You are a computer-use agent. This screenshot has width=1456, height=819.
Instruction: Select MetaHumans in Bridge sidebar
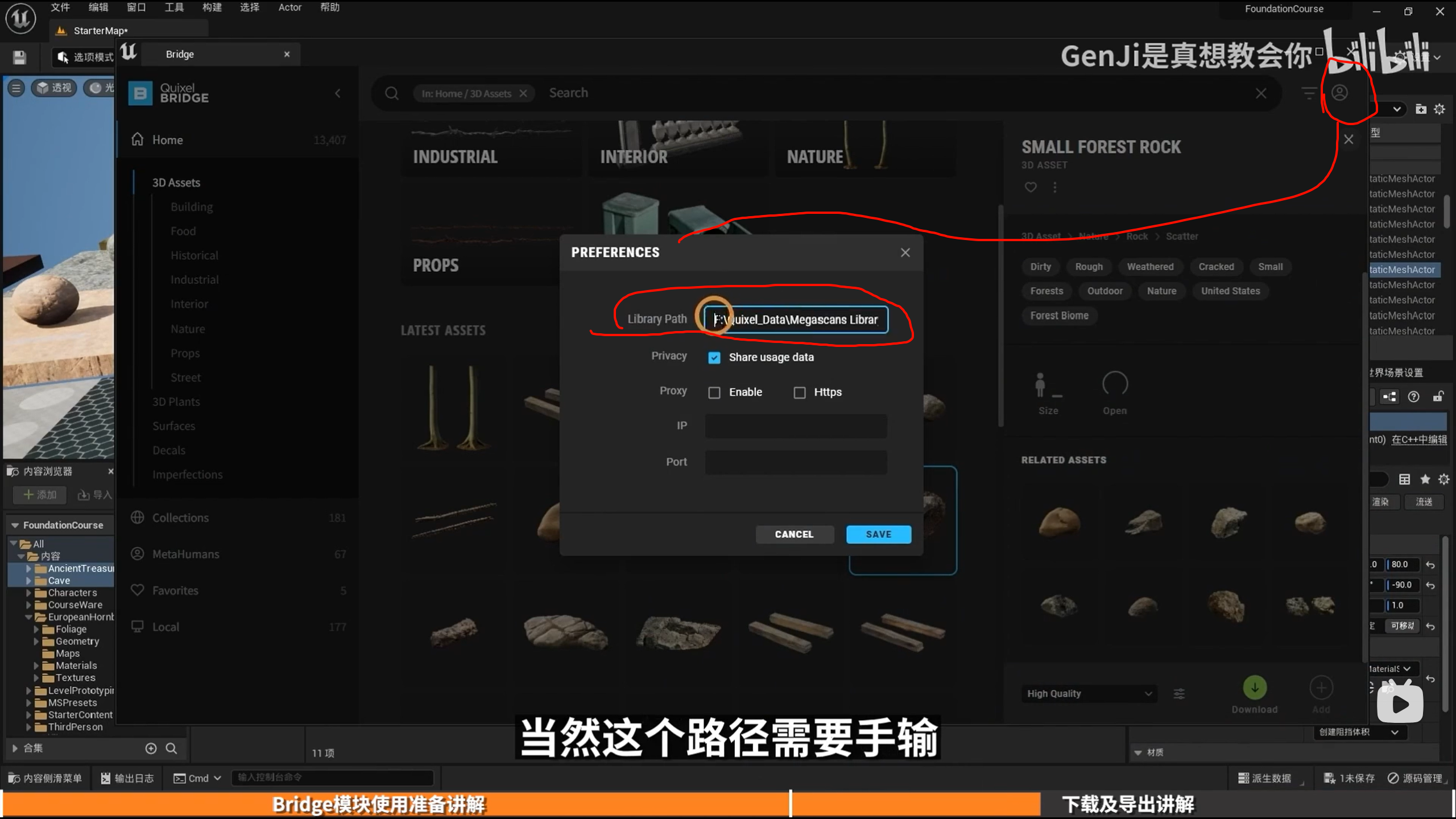tap(185, 554)
